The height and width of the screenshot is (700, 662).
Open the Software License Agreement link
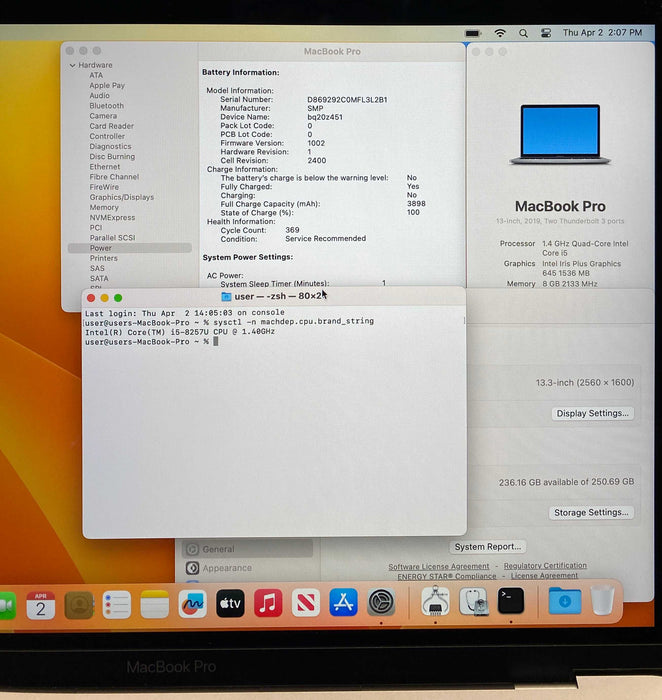(439, 567)
